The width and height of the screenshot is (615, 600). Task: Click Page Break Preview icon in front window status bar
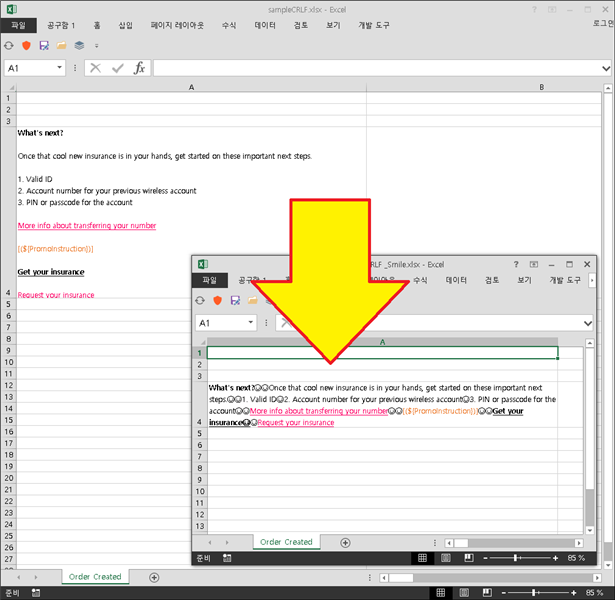[x=468, y=558]
